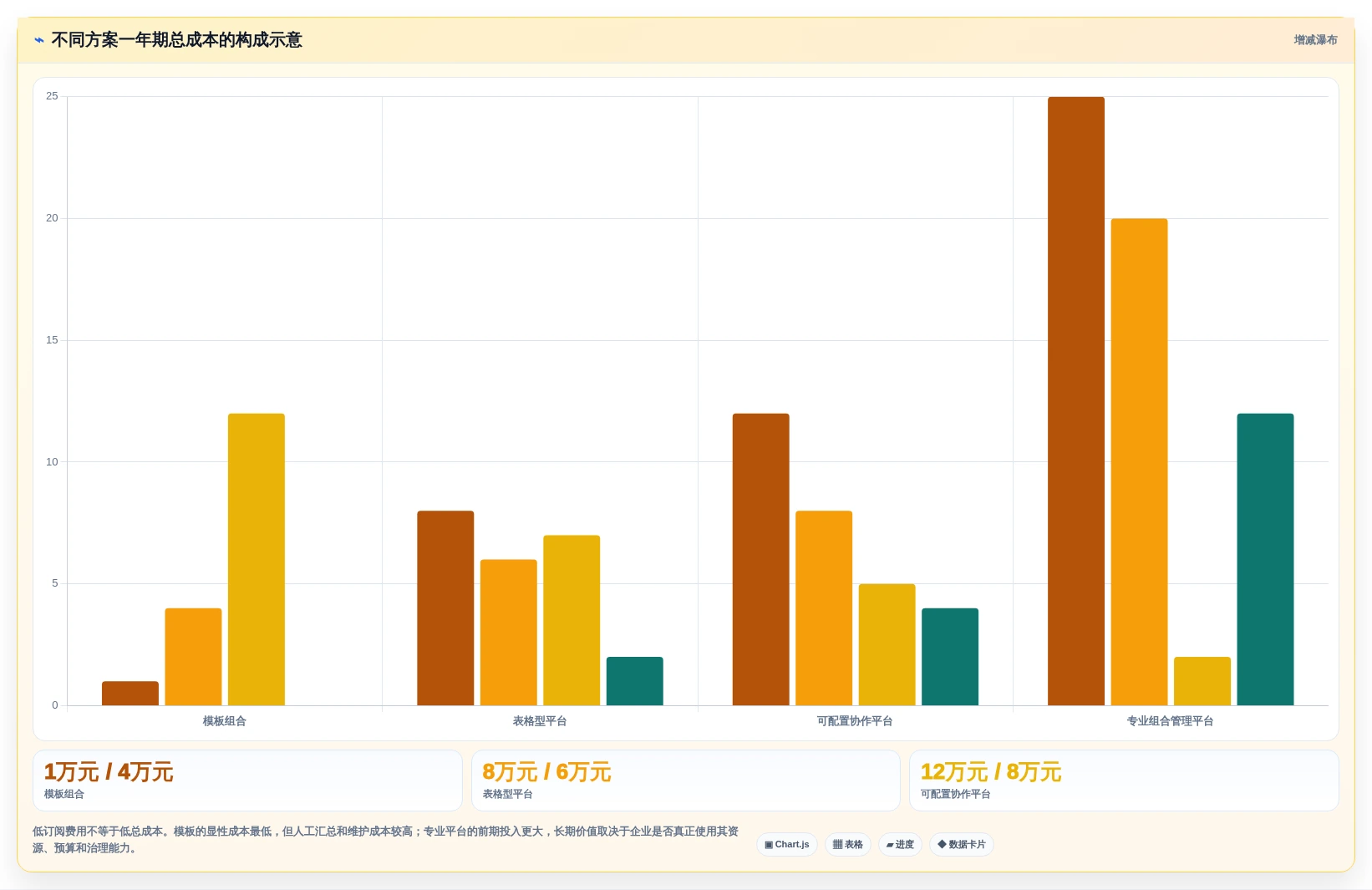
Task: Click the Chart.js chip icon
Action: tap(769, 845)
